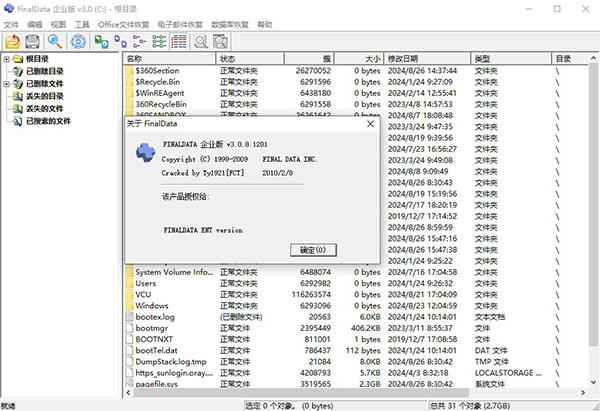Click the horizontal scrollbar left arrow
This screenshot has width=600, height=411.
tap(128, 393)
